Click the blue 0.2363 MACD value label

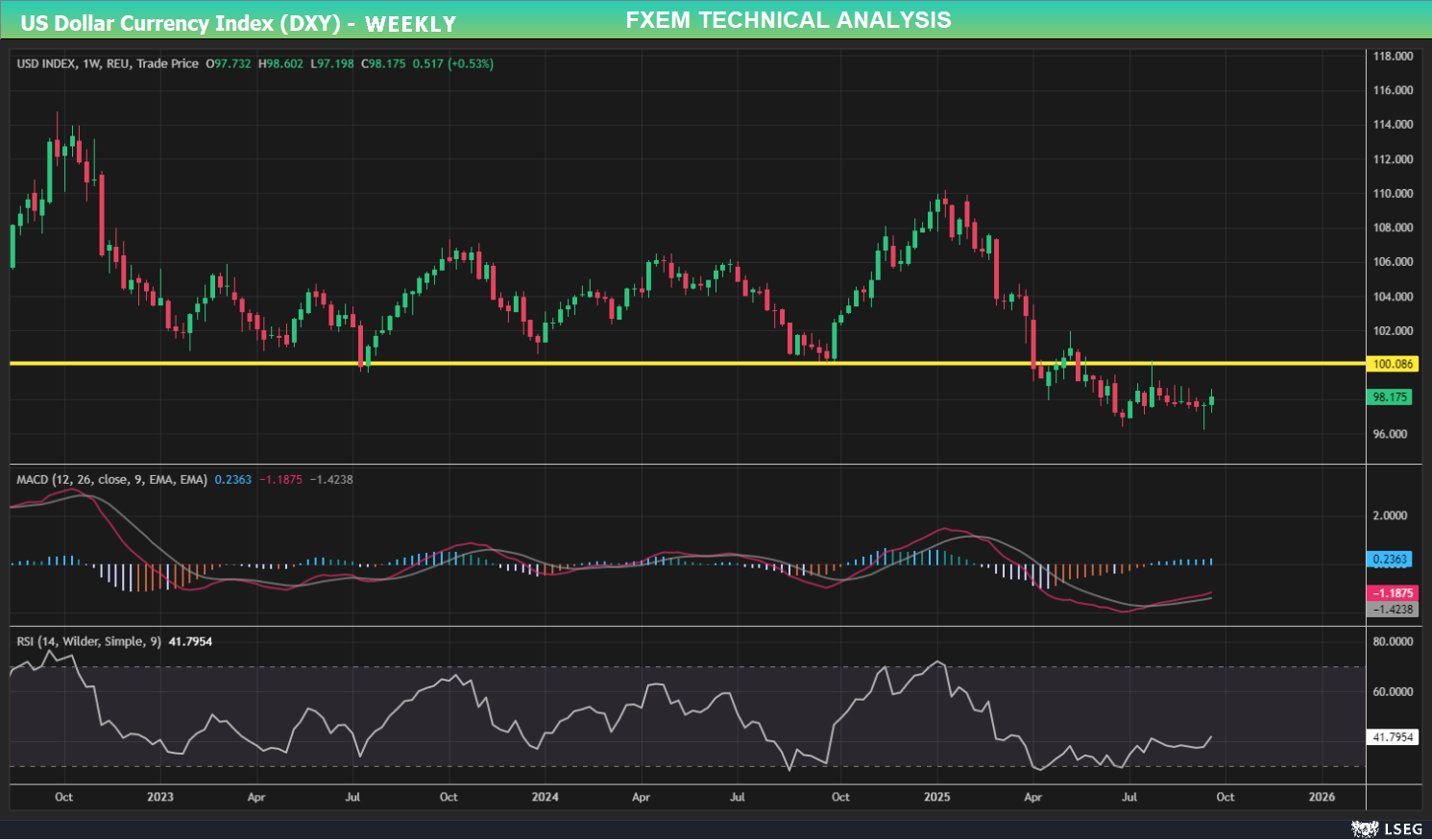[x=1392, y=558]
